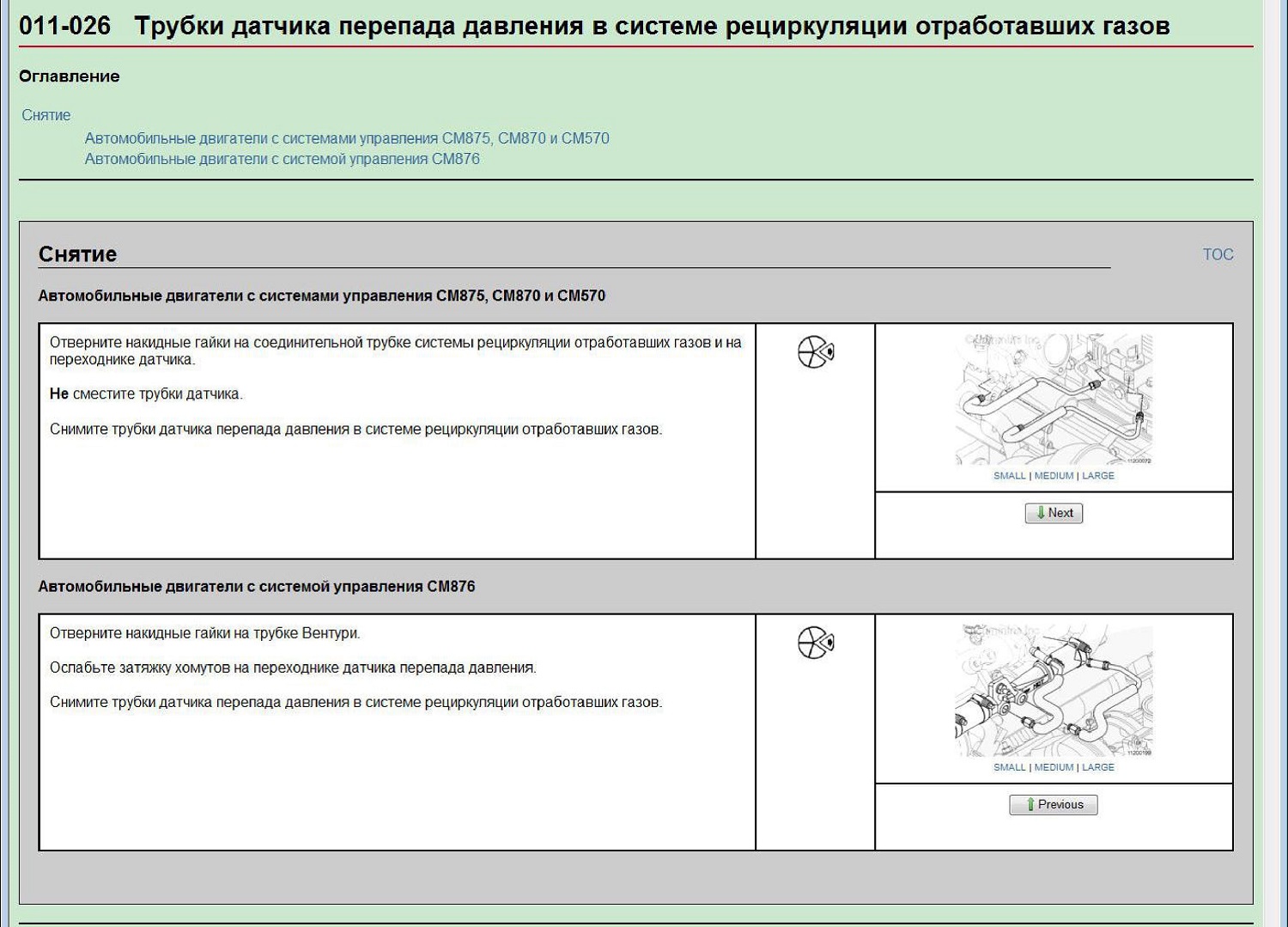Click the text 'Не сместите трубки датчика.'
Image resolution: width=1288 pixels, height=927 pixels.
point(146,394)
